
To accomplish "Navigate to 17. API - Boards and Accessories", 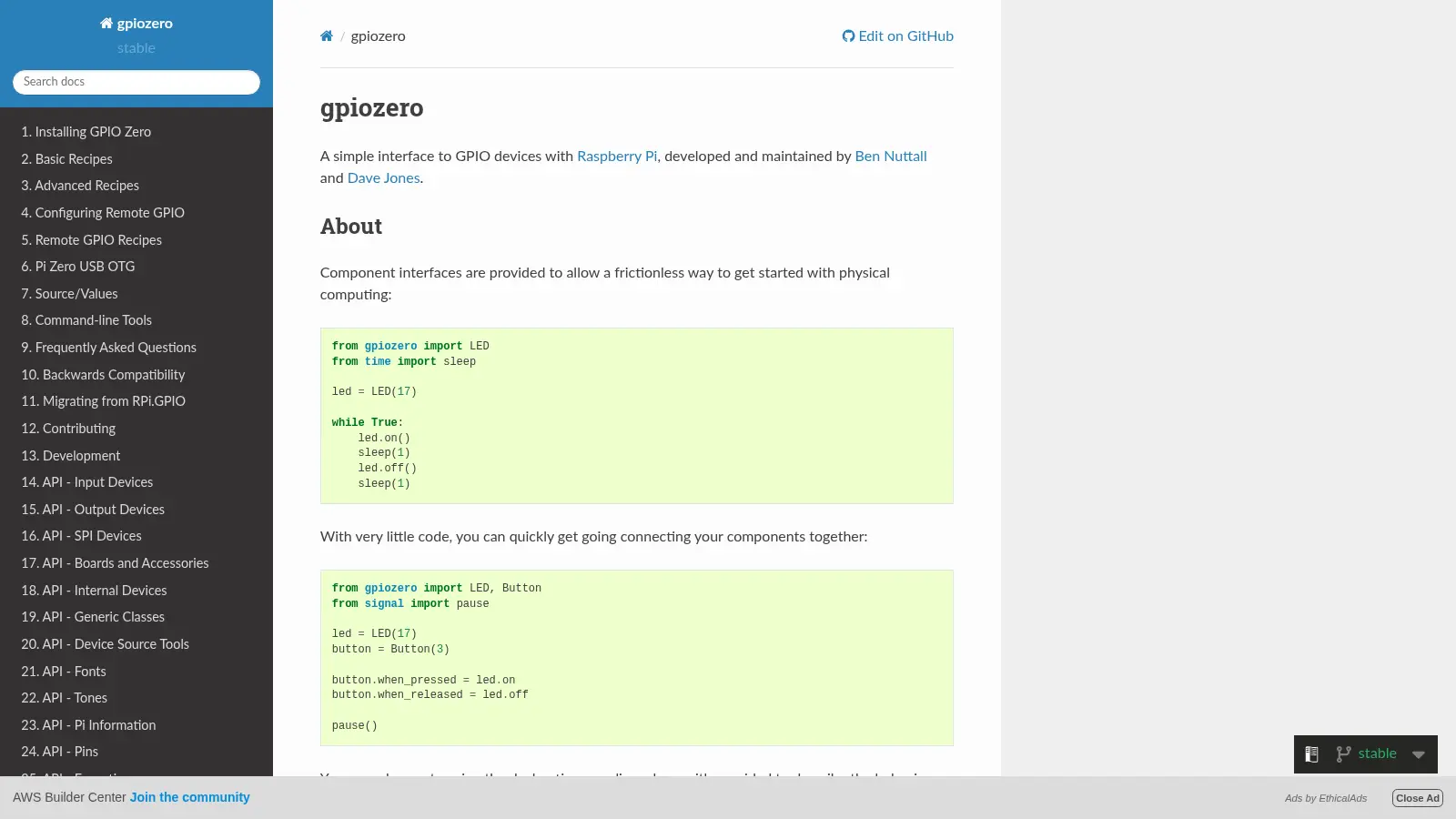I will click(x=136, y=563).
